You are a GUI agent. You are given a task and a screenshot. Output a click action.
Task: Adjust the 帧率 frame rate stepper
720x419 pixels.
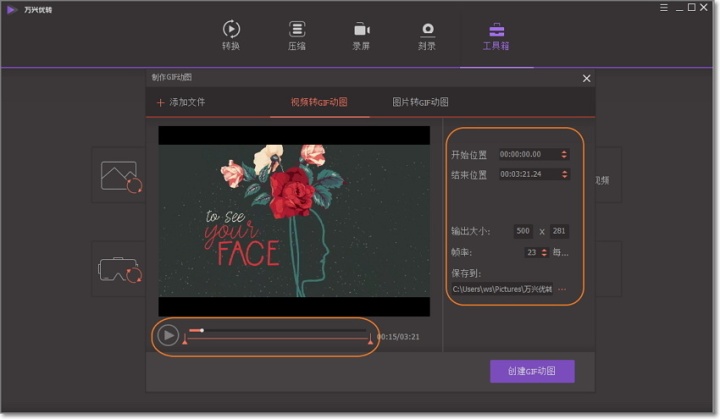544,252
